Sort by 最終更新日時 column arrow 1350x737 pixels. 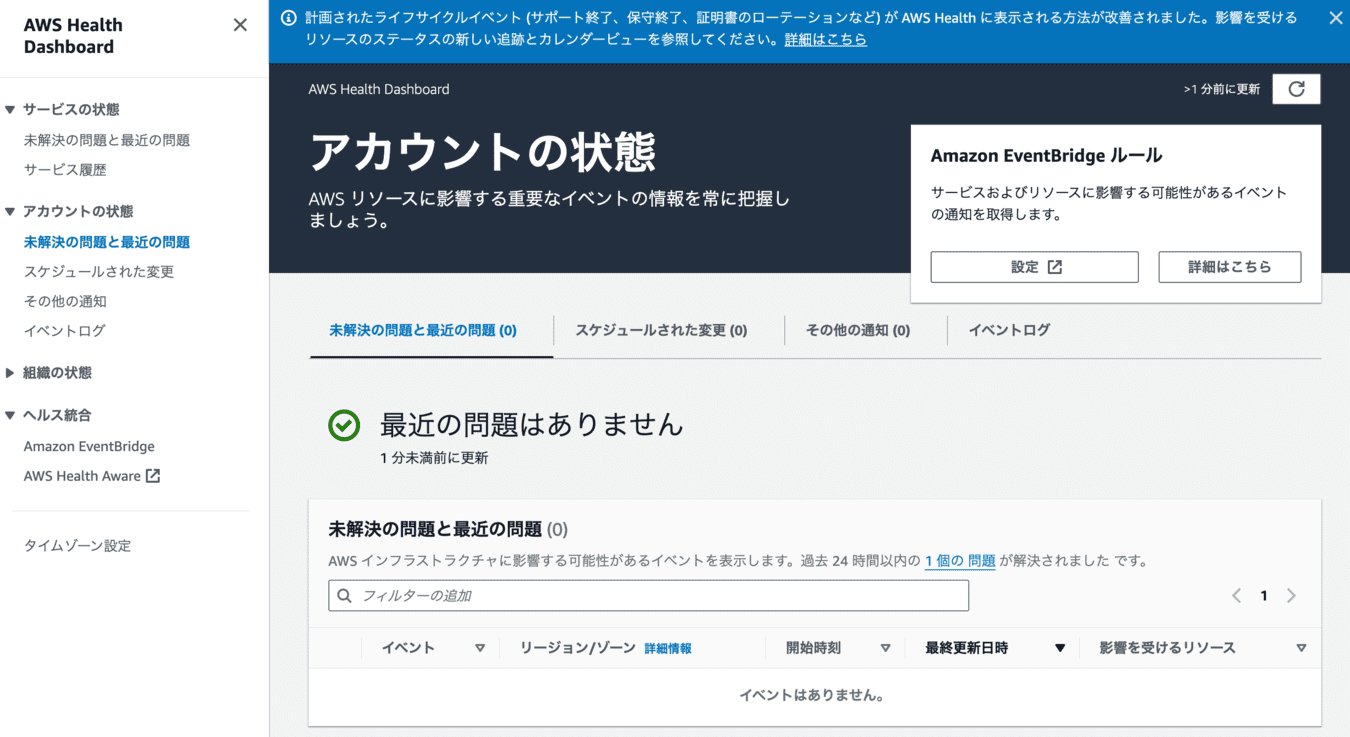click(1060, 648)
